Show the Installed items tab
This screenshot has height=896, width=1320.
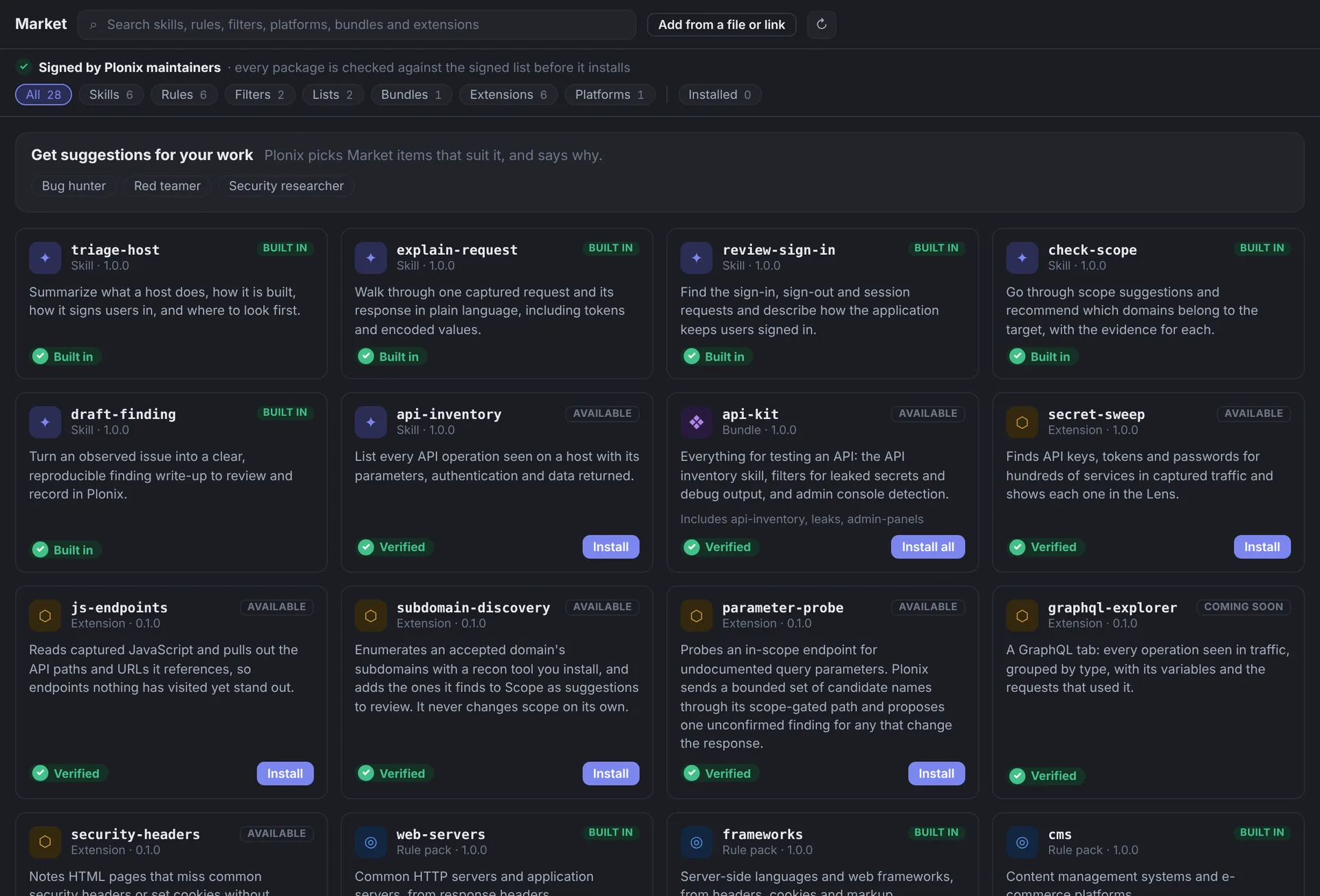point(720,95)
